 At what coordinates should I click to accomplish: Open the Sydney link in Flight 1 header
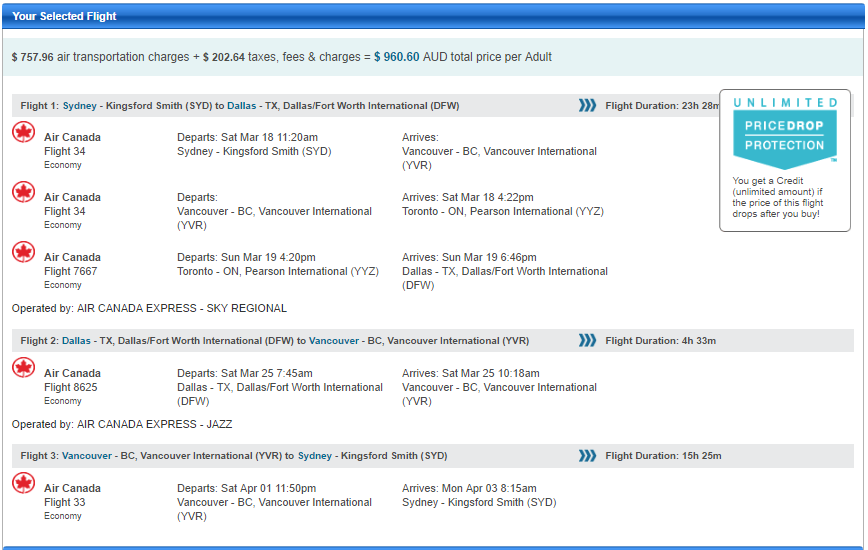80,106
